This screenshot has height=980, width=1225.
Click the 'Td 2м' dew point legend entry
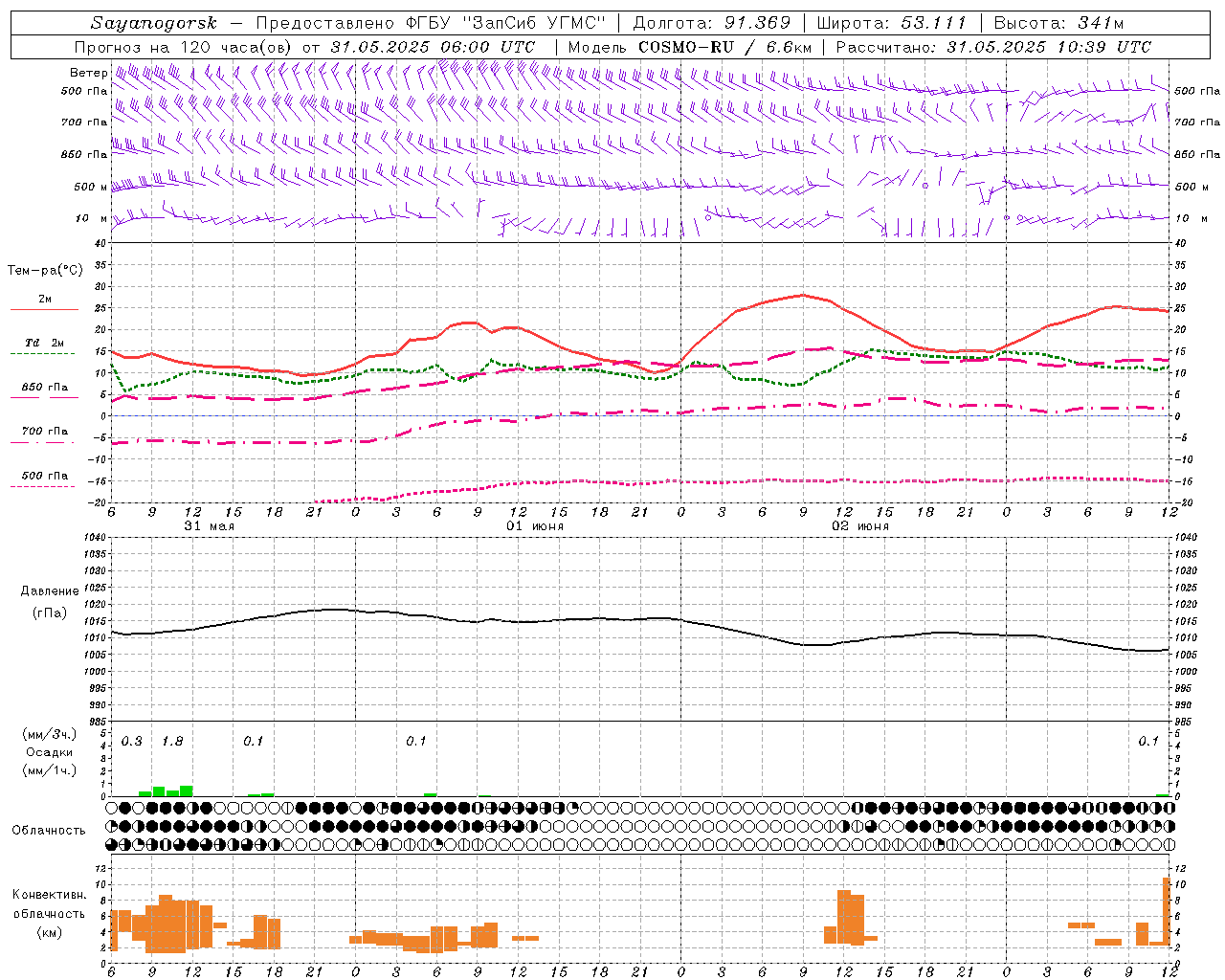pyautogui.click(x=44, y=343)
